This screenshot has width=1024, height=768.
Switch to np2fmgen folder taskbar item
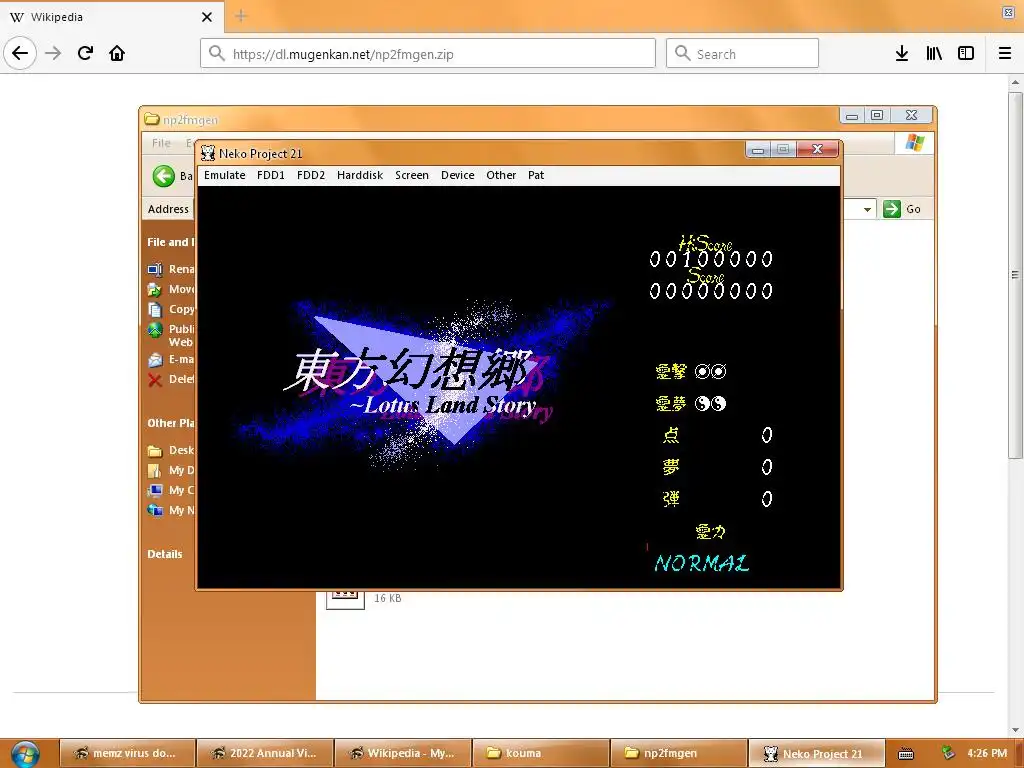pyautogui.click(x=679, y=753)
